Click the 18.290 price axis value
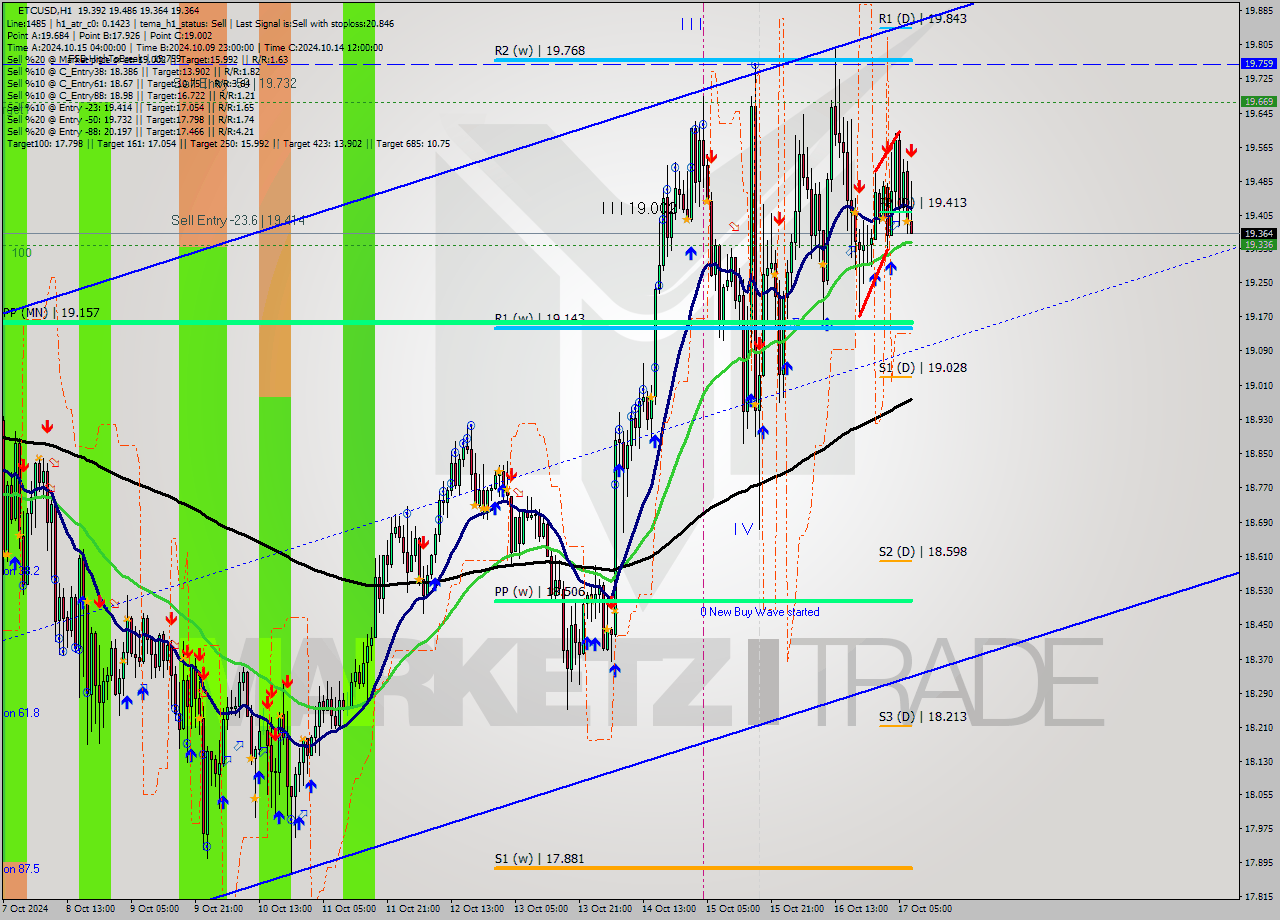1280x920 pixels. click(x=1258, y=693)
